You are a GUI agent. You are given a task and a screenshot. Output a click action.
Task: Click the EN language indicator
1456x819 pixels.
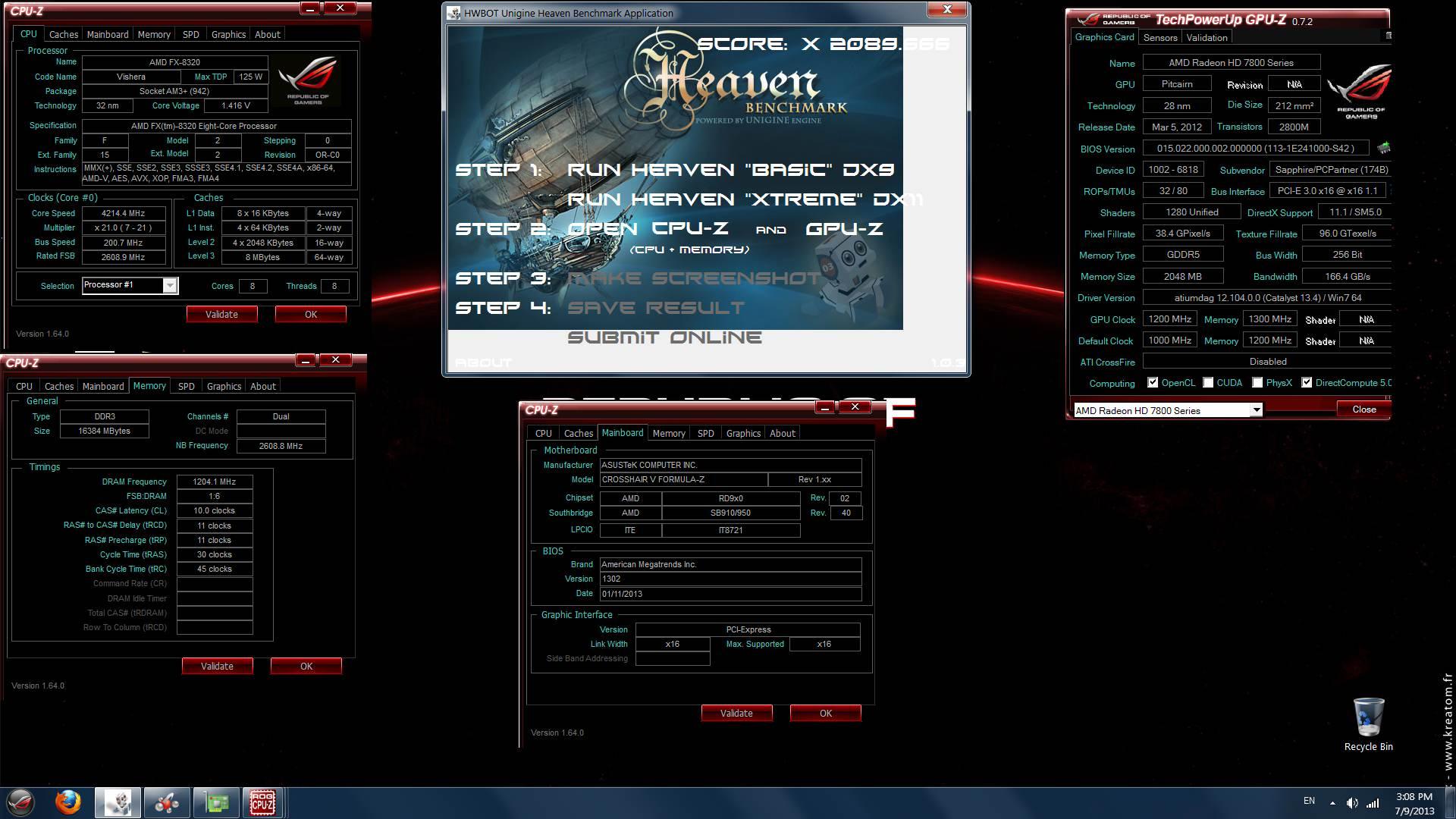[x=1309, y=801]
